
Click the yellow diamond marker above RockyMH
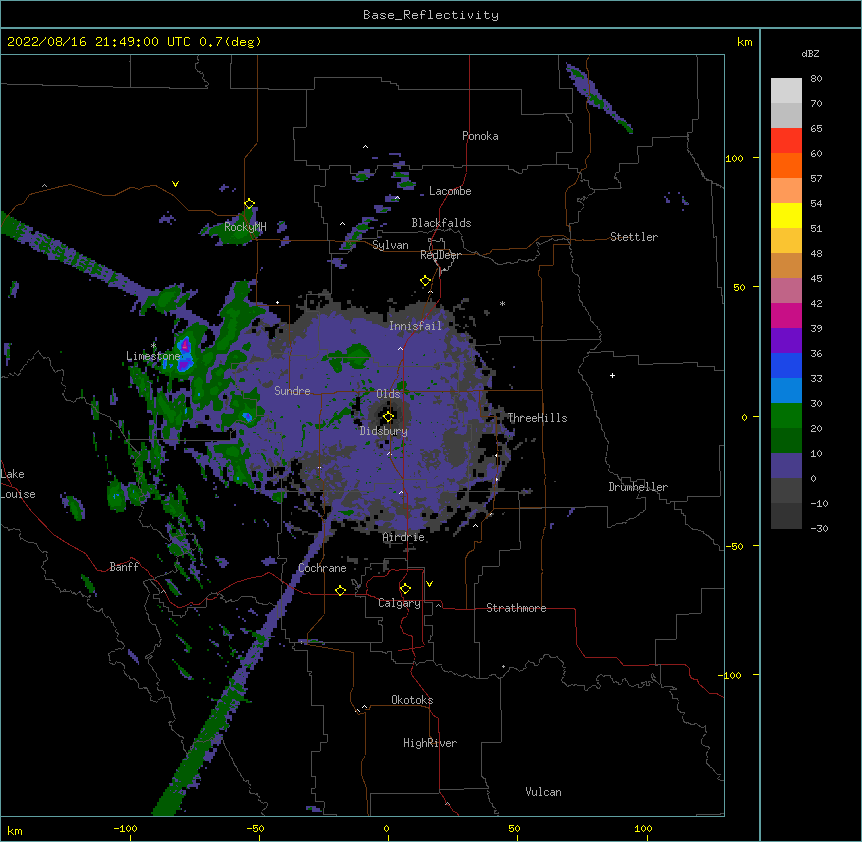pos(249,204)
